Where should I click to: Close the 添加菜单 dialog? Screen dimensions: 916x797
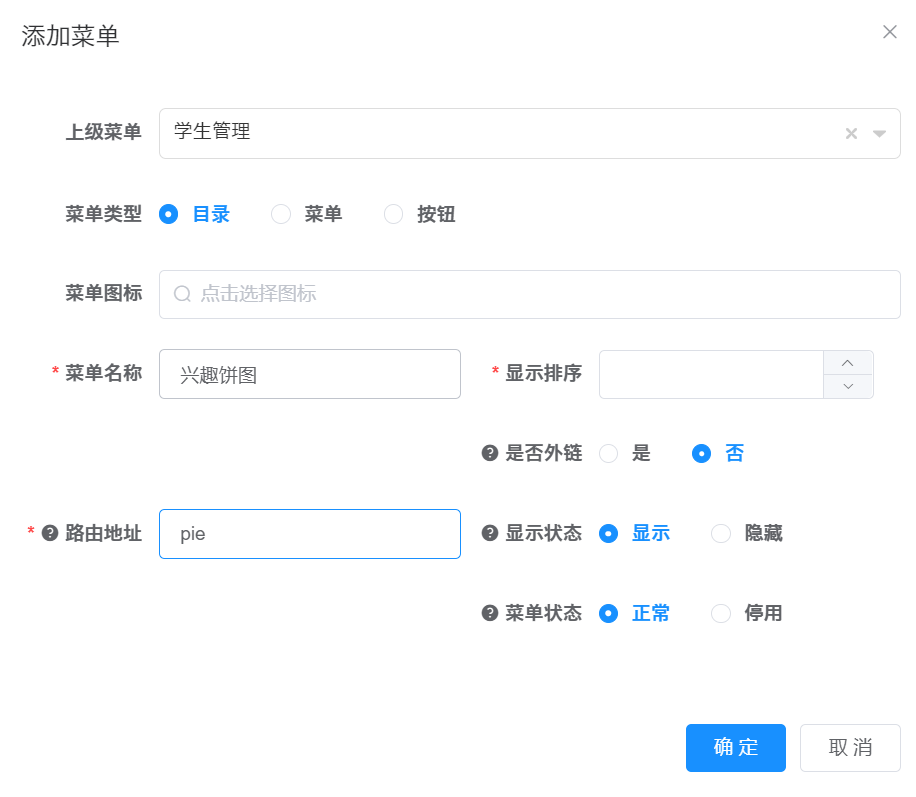tap(889, 32)
